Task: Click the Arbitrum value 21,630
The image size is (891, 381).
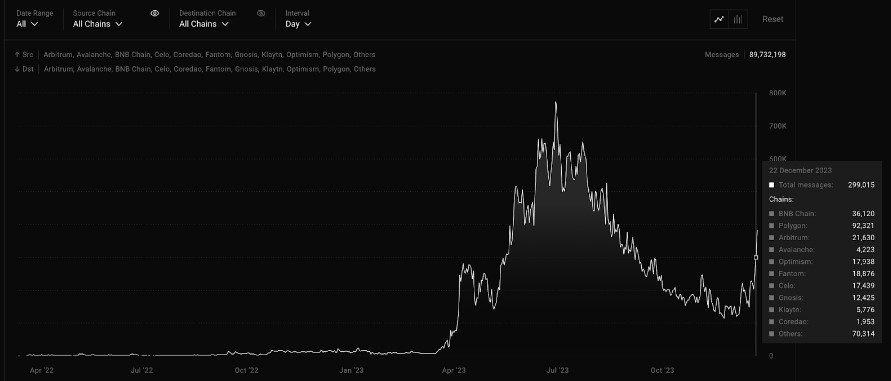Action: coord(864,238)
